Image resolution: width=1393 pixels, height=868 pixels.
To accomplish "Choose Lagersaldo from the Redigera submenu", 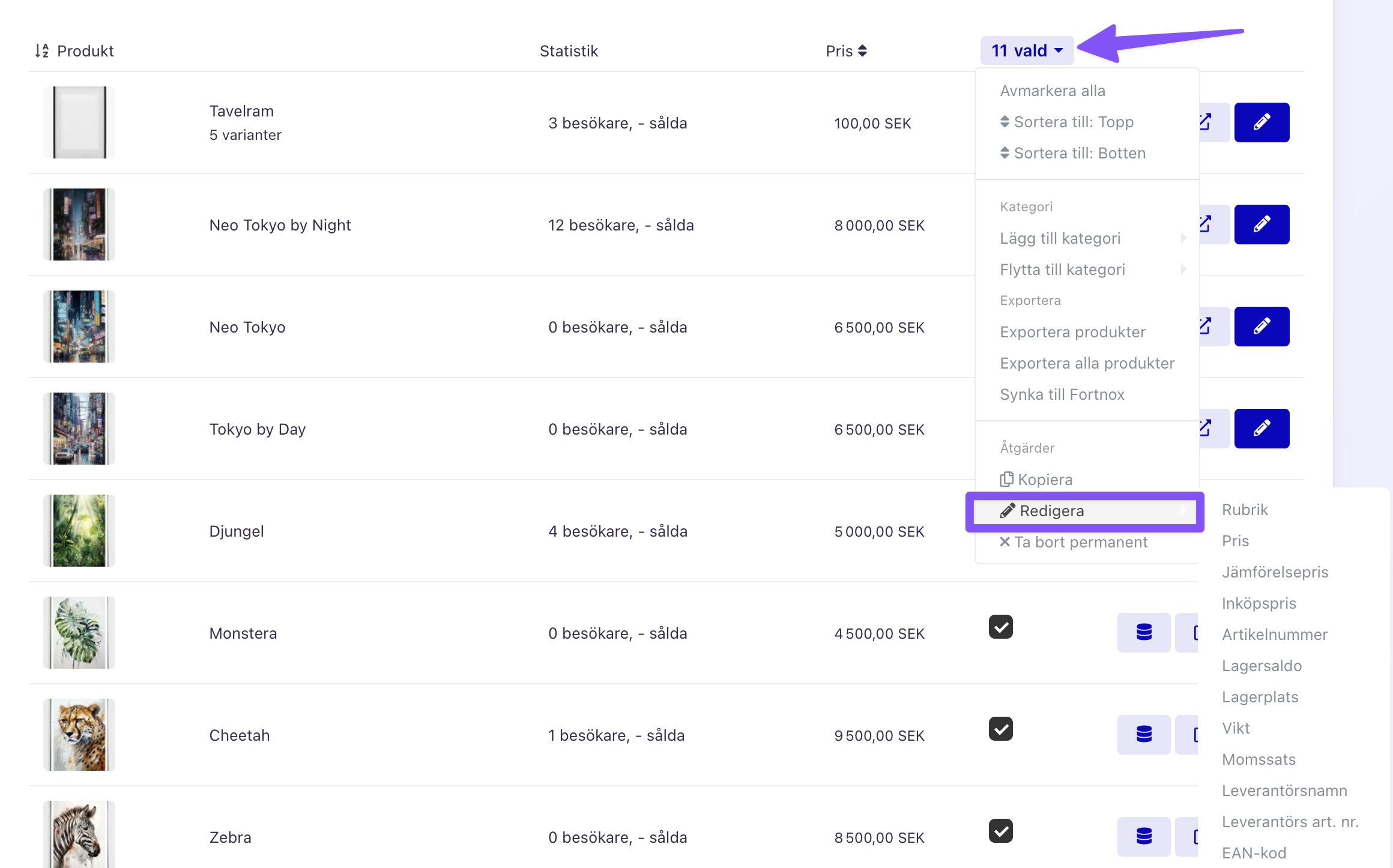I will coord(1262,666).
